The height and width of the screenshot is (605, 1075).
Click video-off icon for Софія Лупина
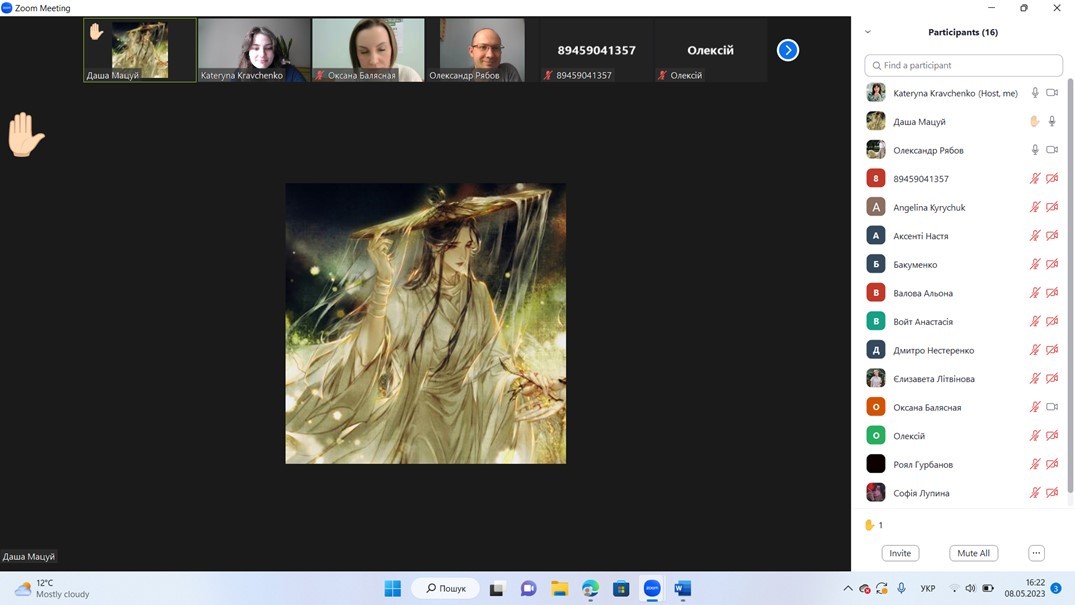pyautogui.click(x=1052, y=493)
